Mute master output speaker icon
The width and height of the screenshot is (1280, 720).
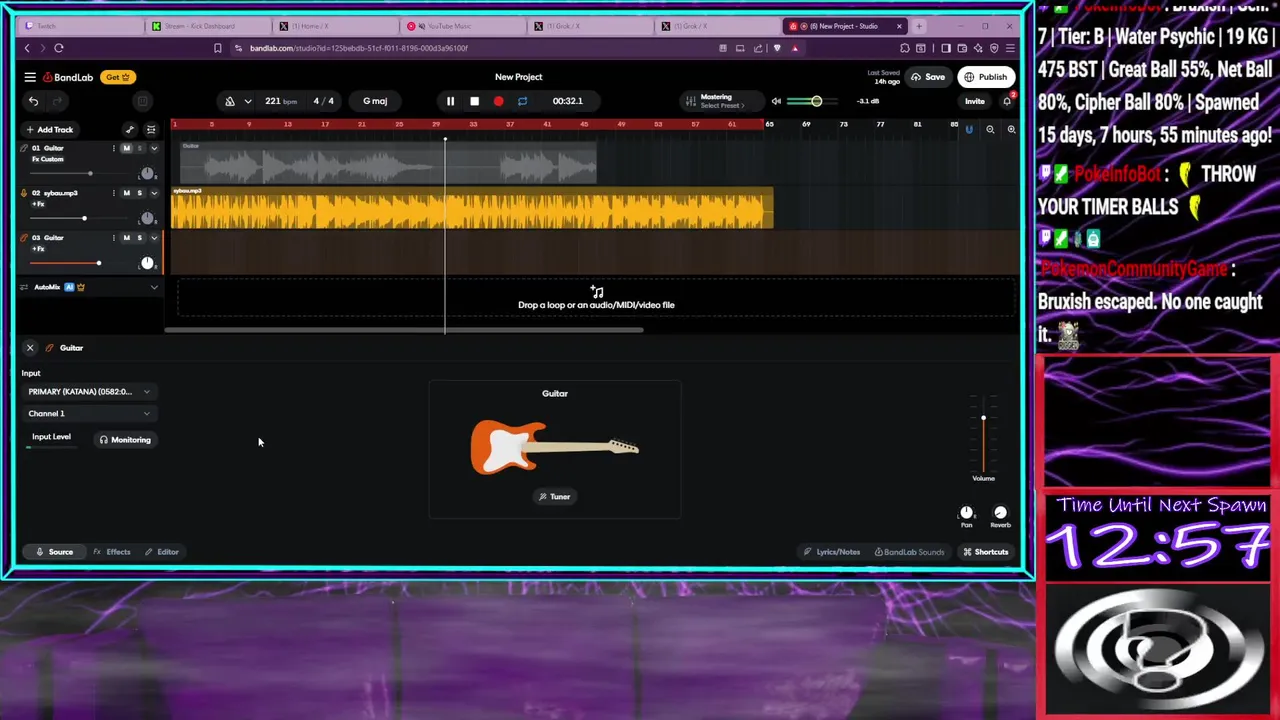[776, 101]
